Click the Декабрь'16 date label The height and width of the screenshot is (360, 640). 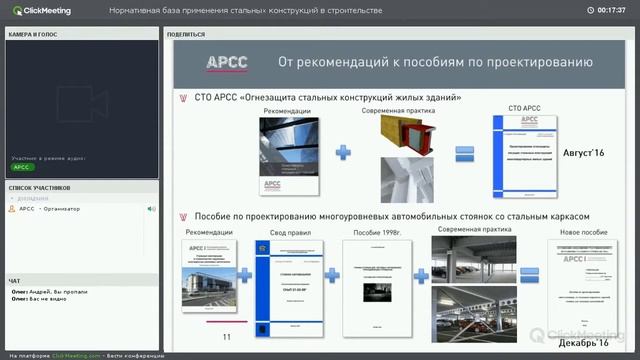(x=583, y=343)
